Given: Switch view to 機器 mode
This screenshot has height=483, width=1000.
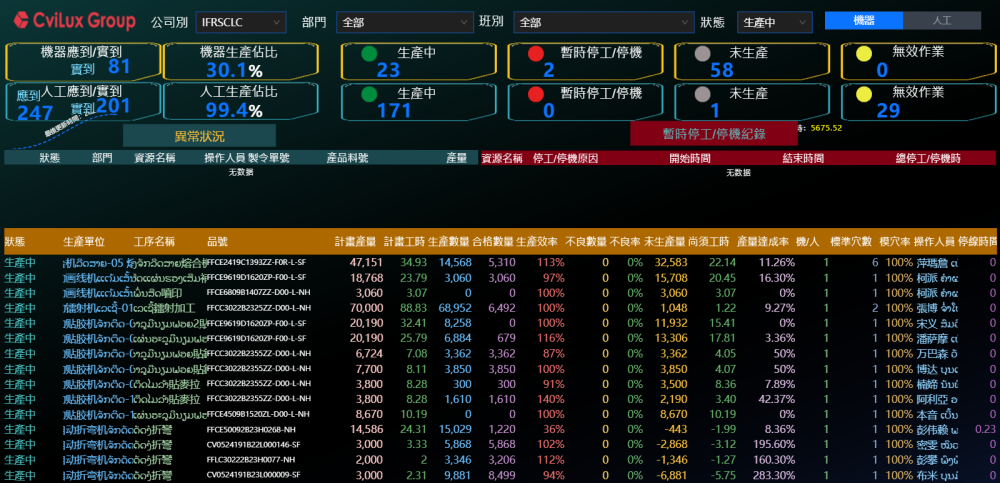Looking at the screenshot, I should pyautogui.click(x=863, y=21).
